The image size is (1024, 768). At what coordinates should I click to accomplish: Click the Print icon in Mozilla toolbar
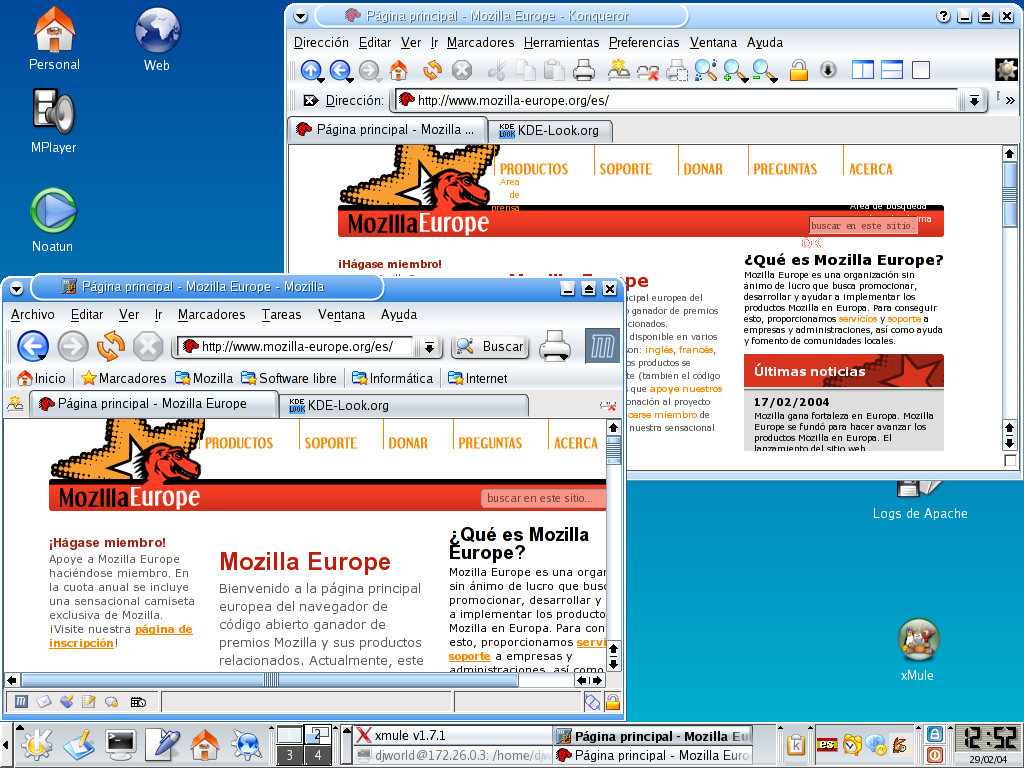click(x=555, y=345)
